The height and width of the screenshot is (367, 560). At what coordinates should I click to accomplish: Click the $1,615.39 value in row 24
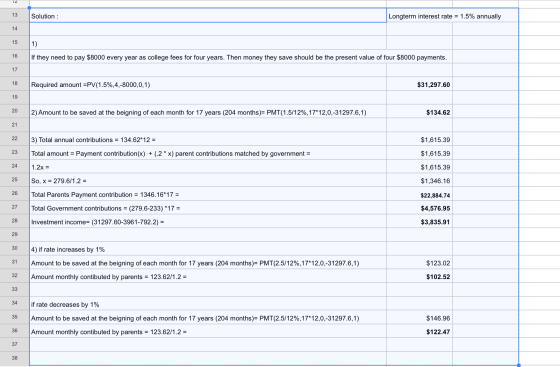(x=419, y=167)
